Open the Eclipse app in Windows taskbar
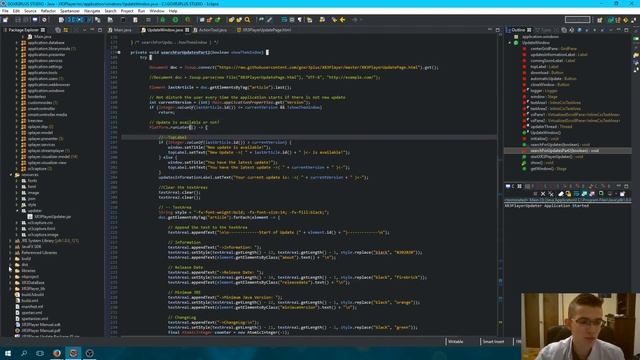Screen dimensions: 640x360 [73, 353]
